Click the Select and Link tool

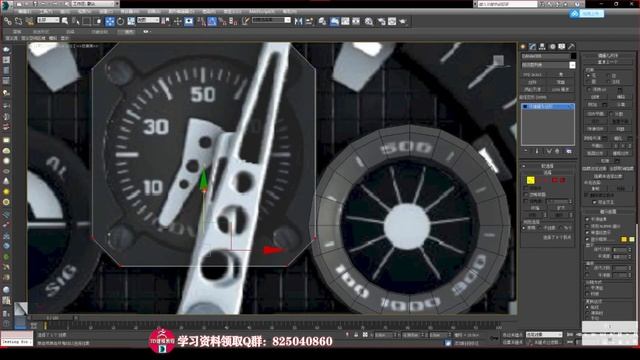click(8, 21)
